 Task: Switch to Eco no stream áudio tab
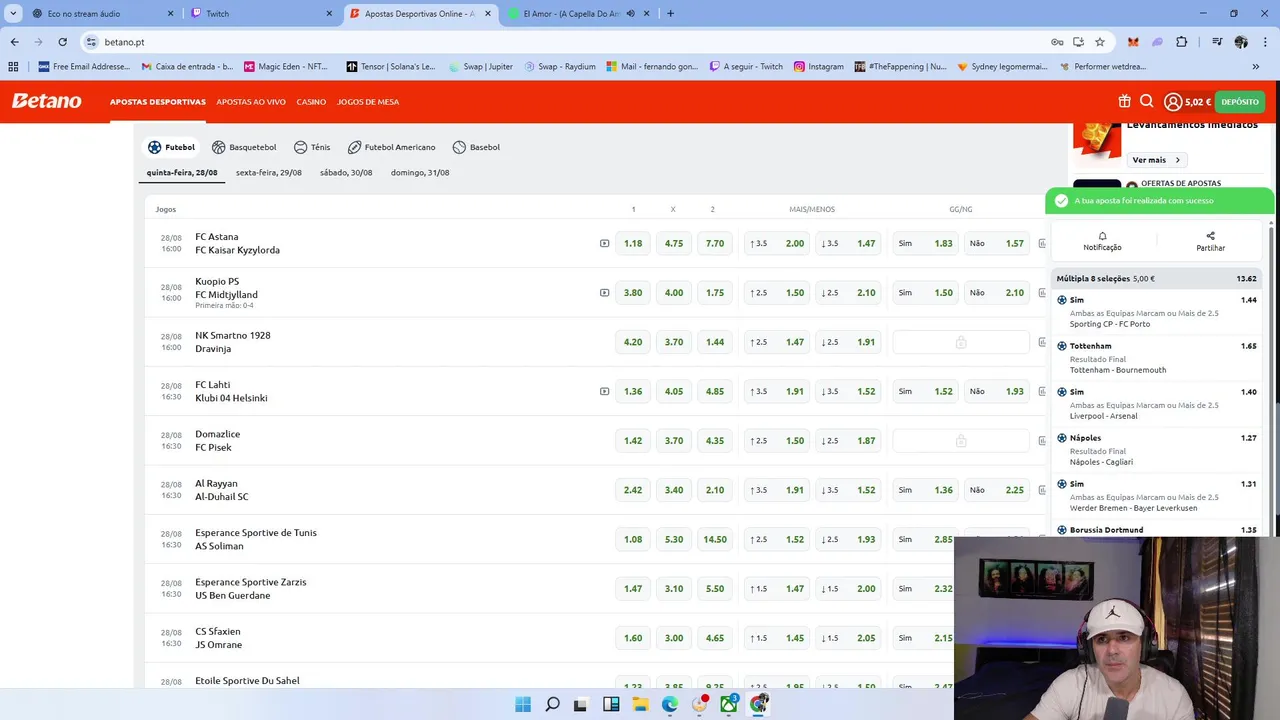100,14
